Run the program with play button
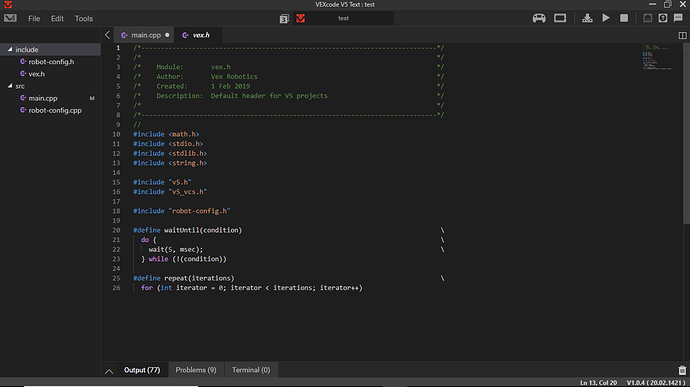Viewport: 690px width, 387px height. (x=606, y=18)
